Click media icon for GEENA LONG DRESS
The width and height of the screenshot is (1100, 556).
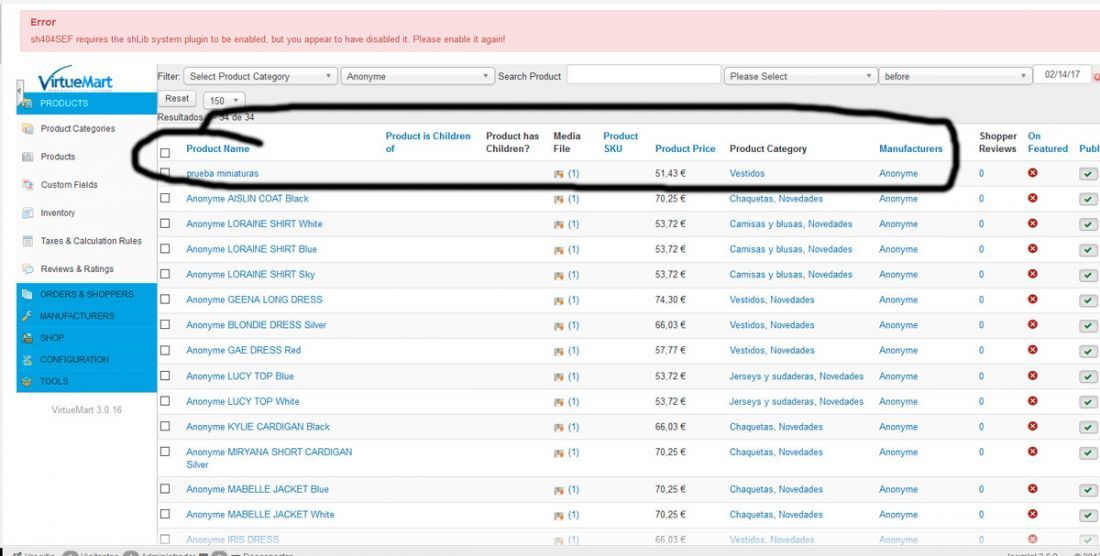[x=558, y=300]
